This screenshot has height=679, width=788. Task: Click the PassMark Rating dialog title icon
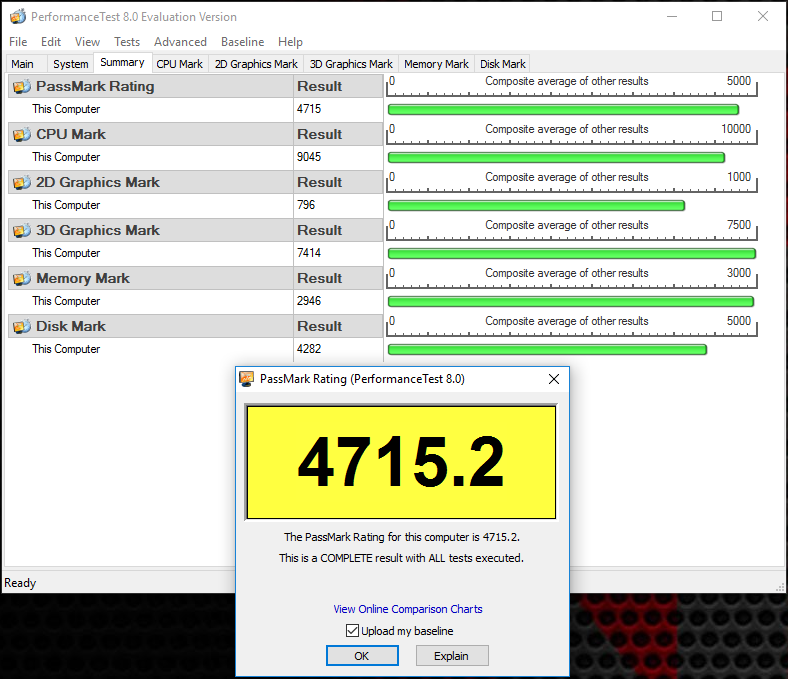point(246,379)
